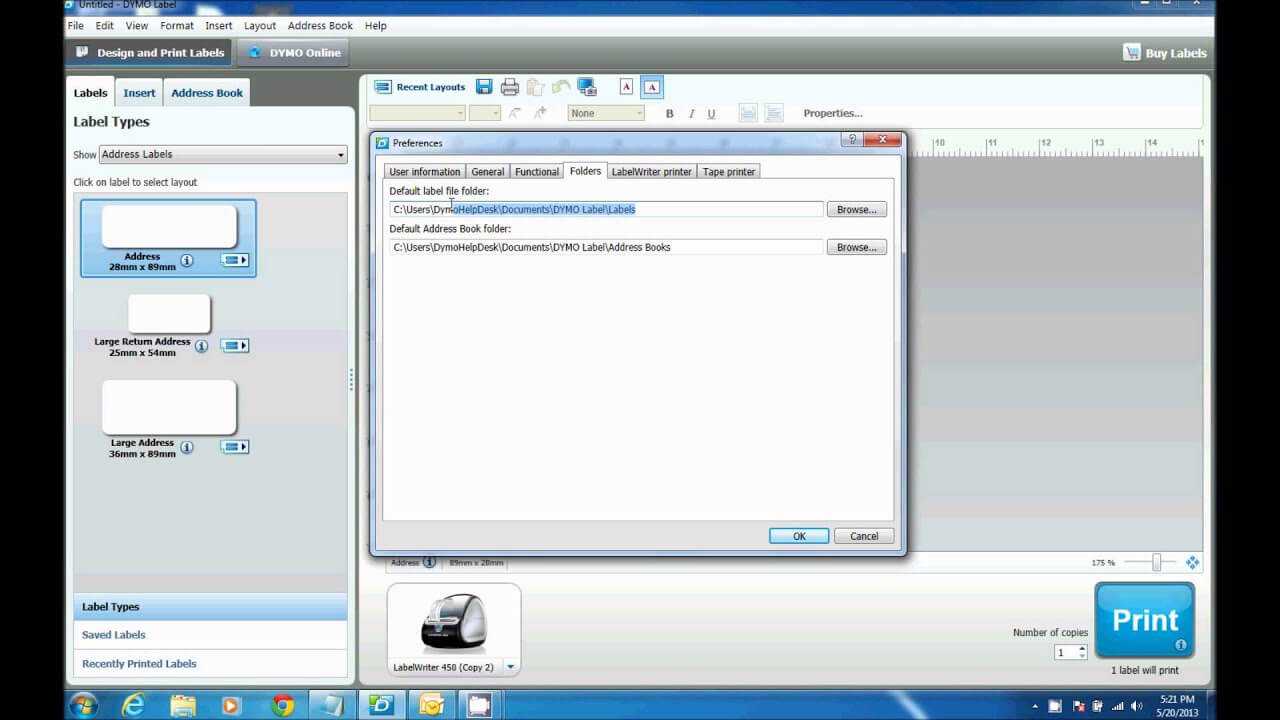Click the screen capture icon in the toolbar
The width and height of the screenshot is (1280, 720).
click(587, 87)
